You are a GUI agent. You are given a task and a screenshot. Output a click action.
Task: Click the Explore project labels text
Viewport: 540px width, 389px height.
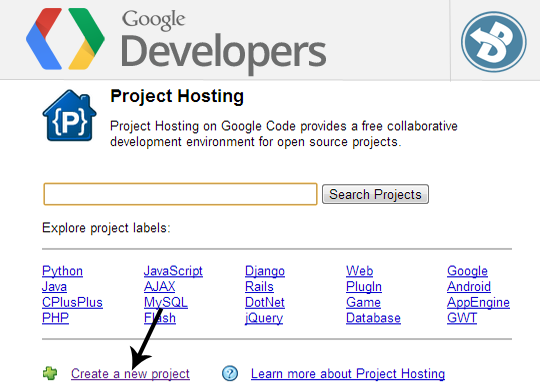pos(106,228)
